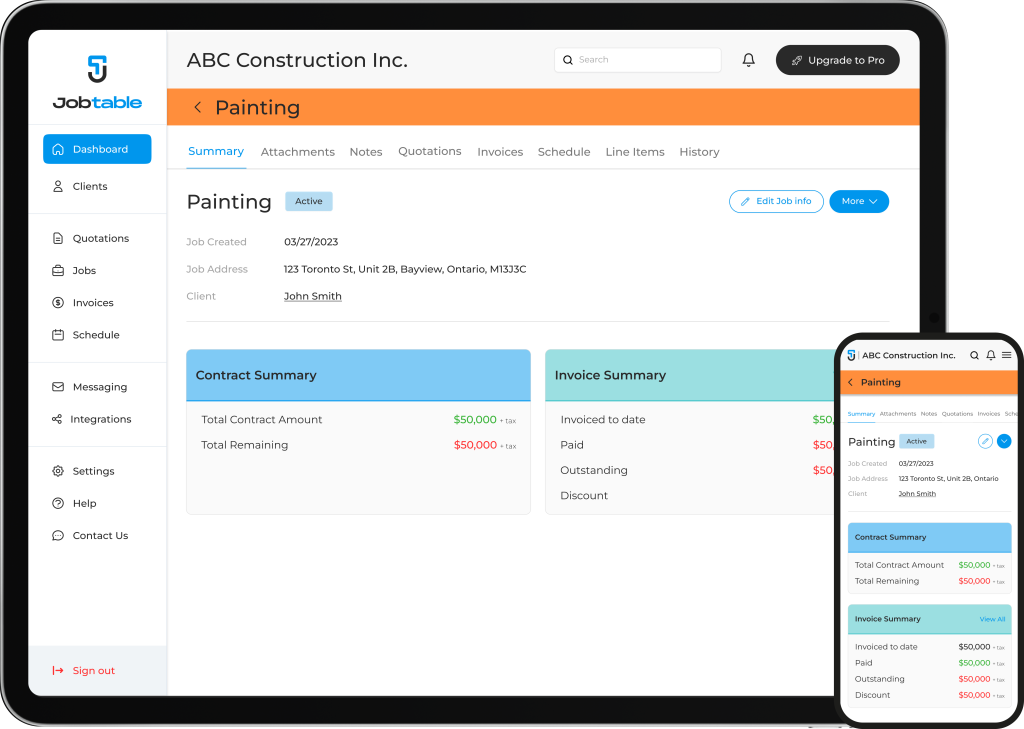Open Settings from the sidebar
Image resolution: width=1024 pixels, height=729 pixels.
coord(93,471)
